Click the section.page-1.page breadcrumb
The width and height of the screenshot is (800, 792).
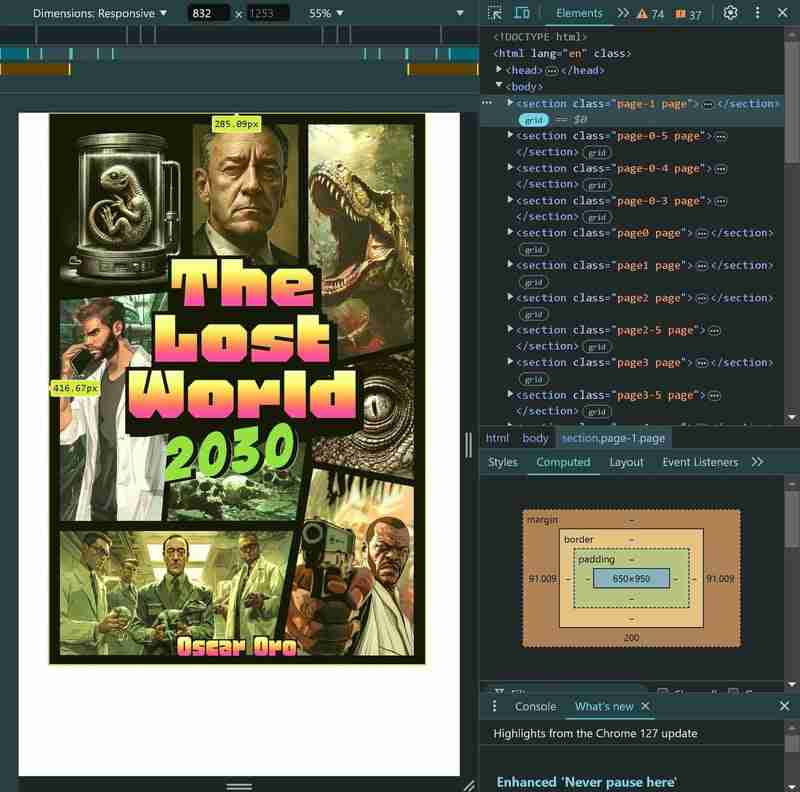point(613,438)
